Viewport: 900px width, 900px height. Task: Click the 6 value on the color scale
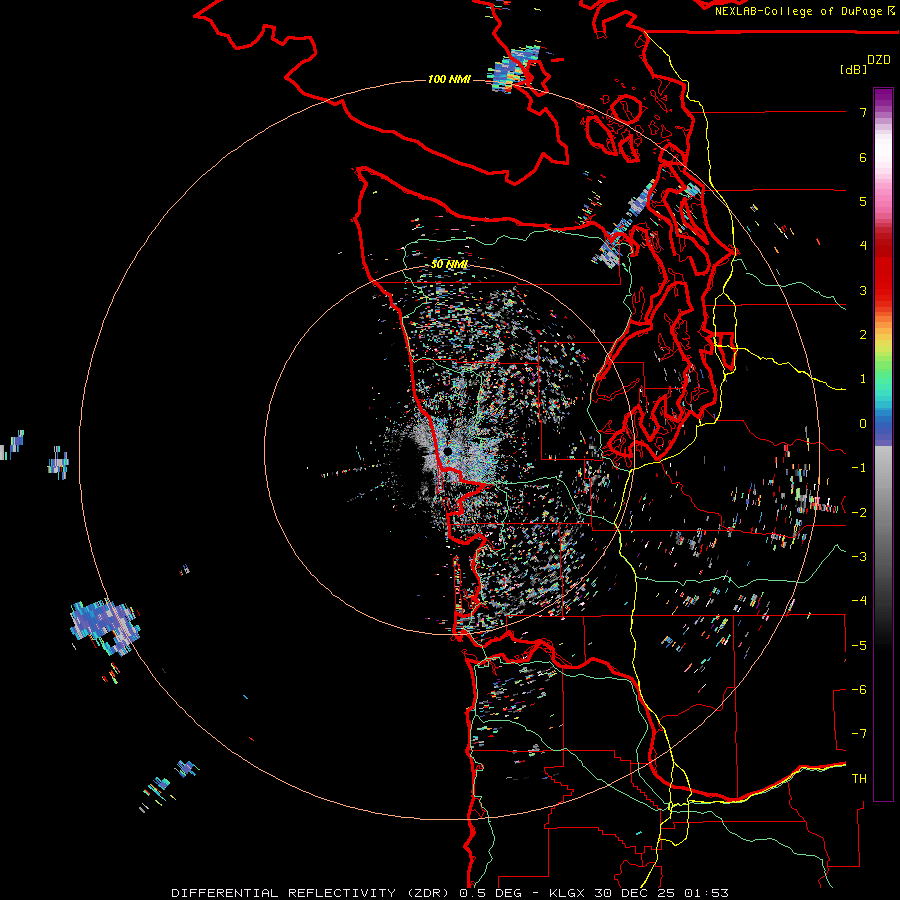click(863, 157)
